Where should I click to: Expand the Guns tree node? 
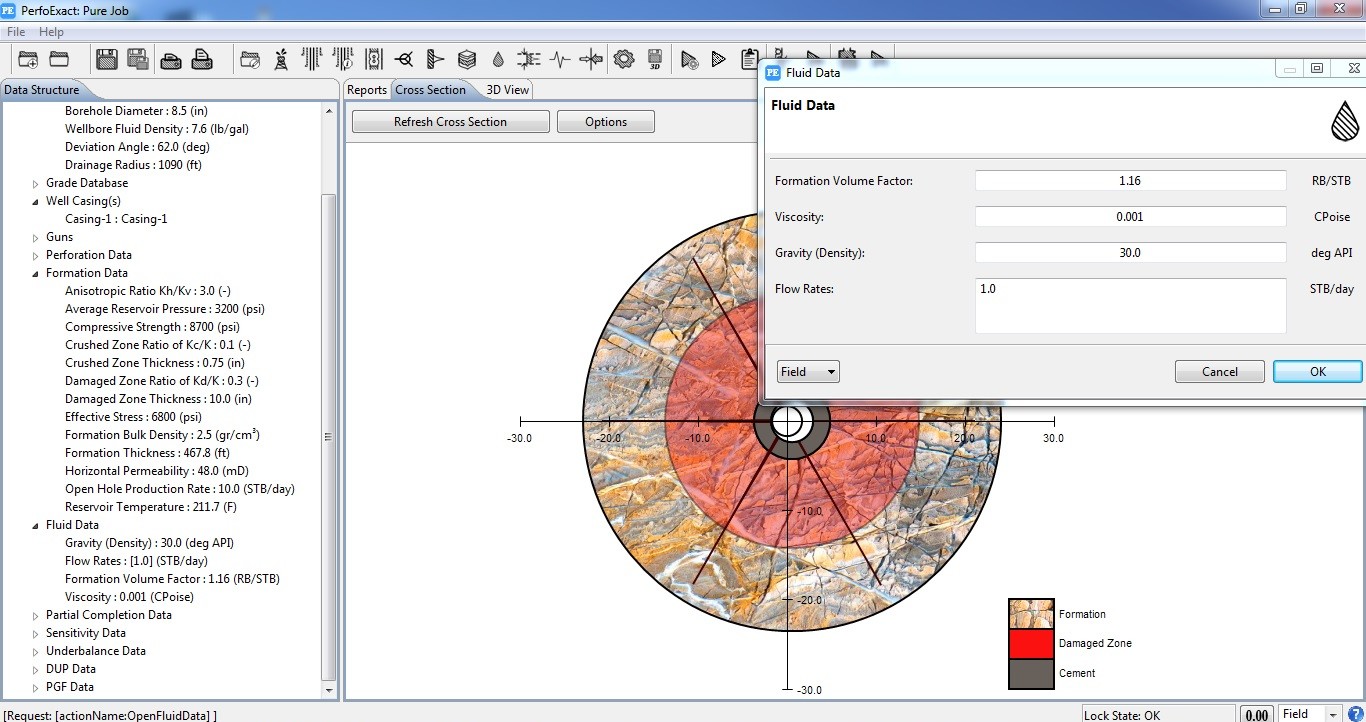pos(36,238)
